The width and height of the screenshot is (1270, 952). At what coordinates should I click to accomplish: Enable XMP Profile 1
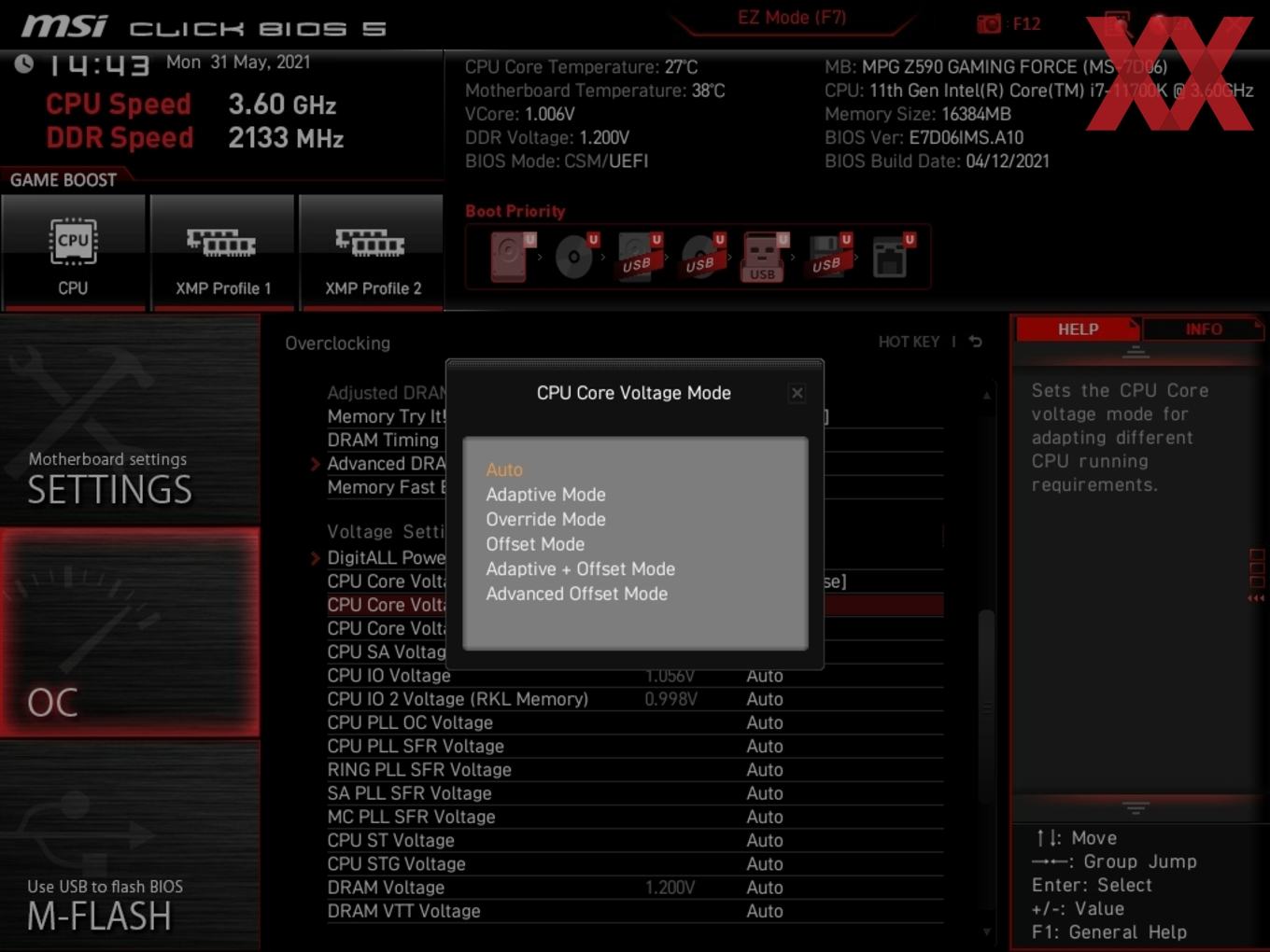222,252
